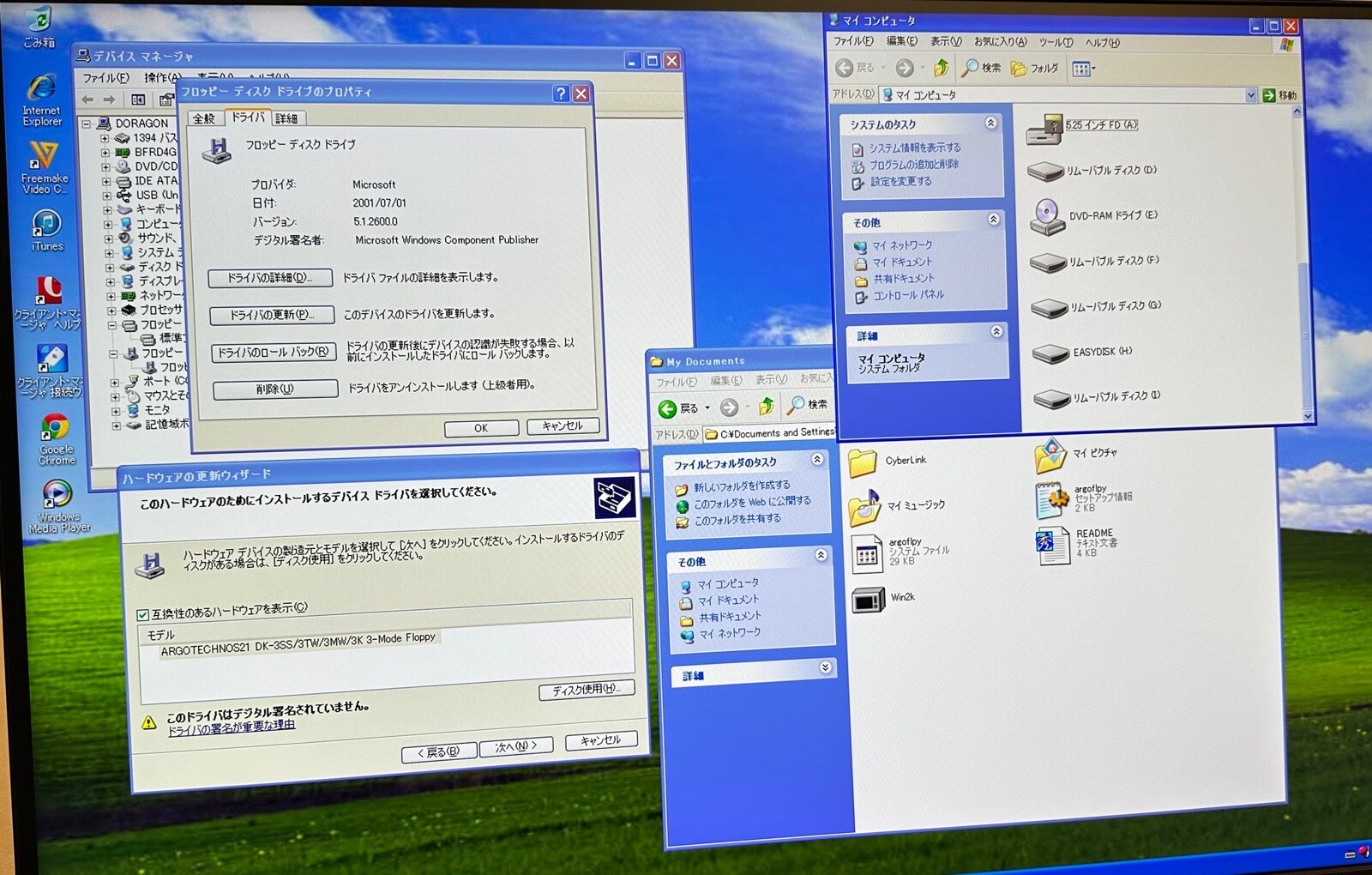Expand the DVD/CD node in Device Manager
The image size is (1372, 875).
tap(105, 166)
